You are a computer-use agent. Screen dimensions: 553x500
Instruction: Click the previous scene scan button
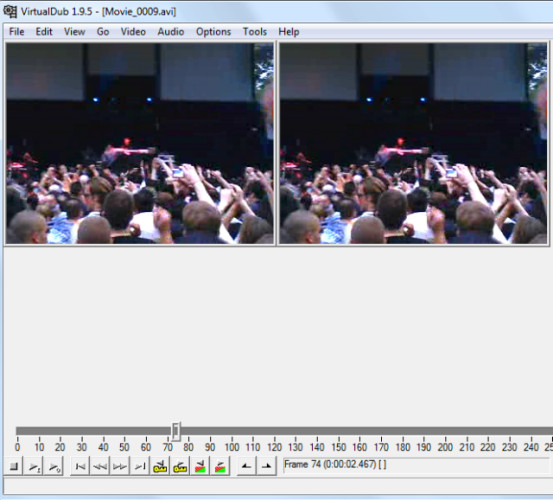tap(200, 466)
